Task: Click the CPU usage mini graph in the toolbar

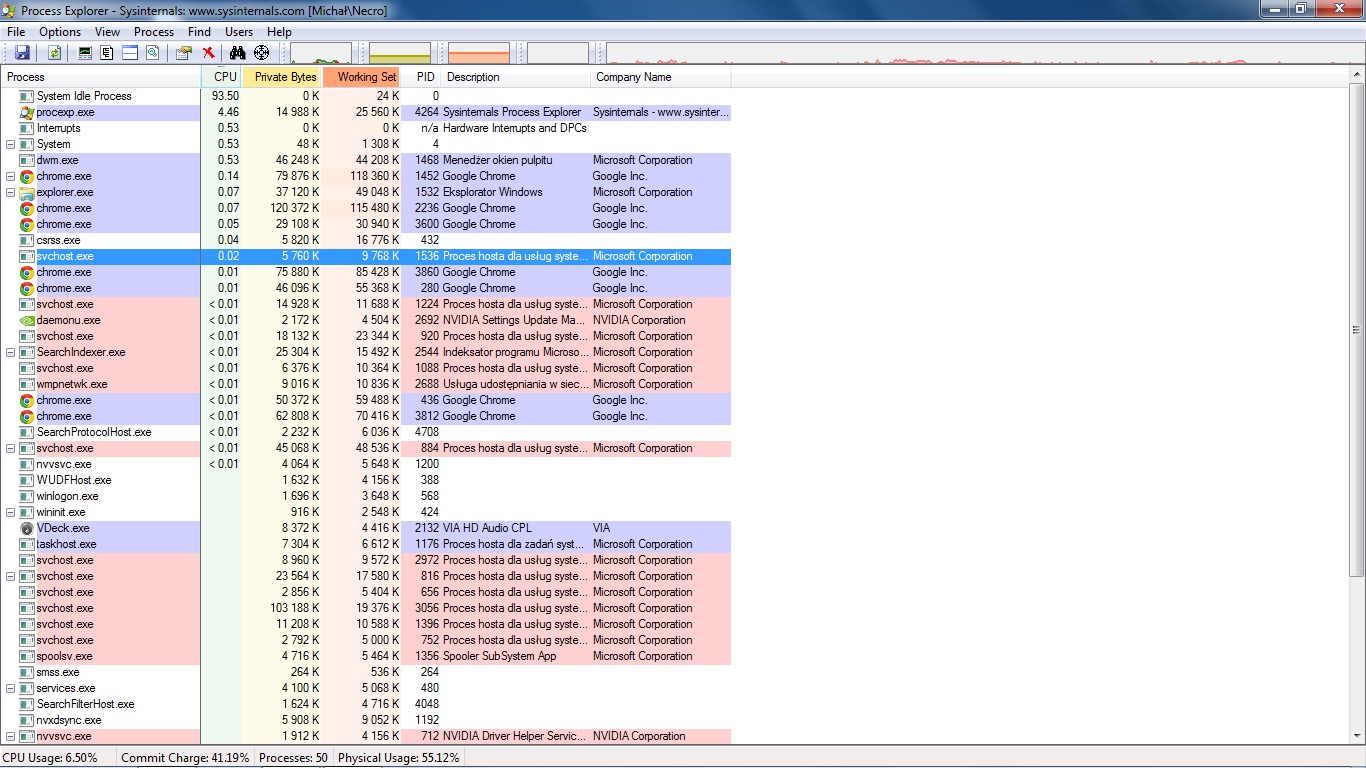Action: tap(320, 53)
